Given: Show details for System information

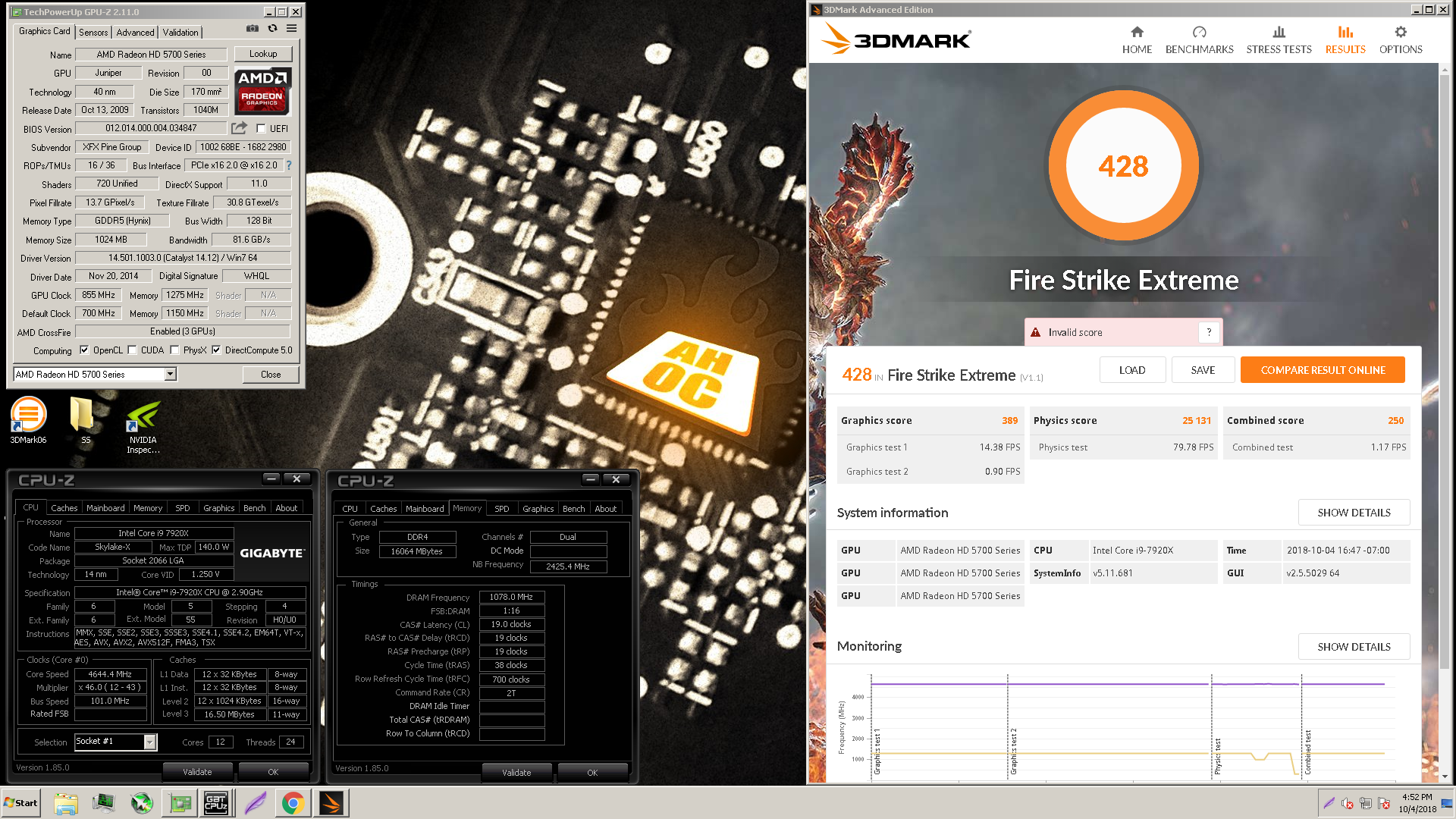Looking at the screenshot, I should [1354, 513].
